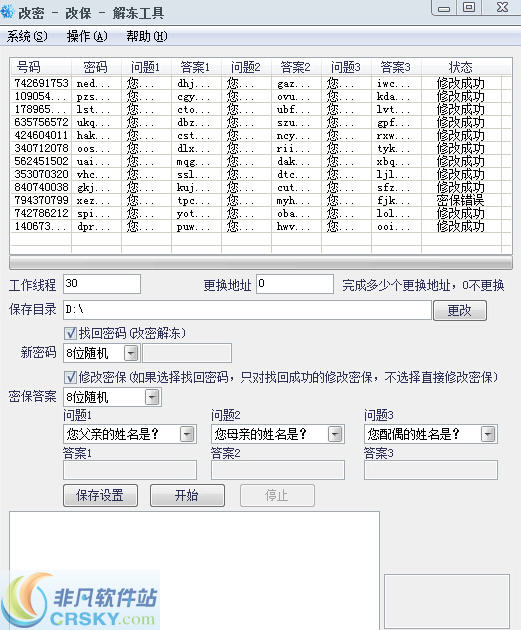The width and height of the screenshot is (521, 630).
Task: Click the 答案3 column header
Action: click(x=396, y=67)
